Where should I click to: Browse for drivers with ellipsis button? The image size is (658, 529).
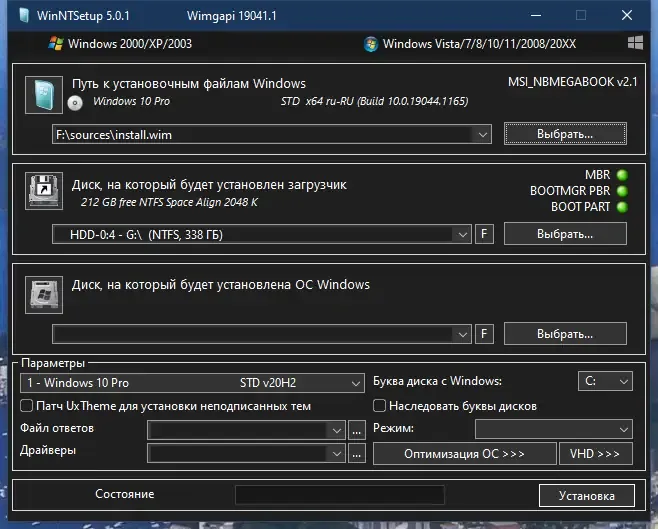[x=357, y=454]
